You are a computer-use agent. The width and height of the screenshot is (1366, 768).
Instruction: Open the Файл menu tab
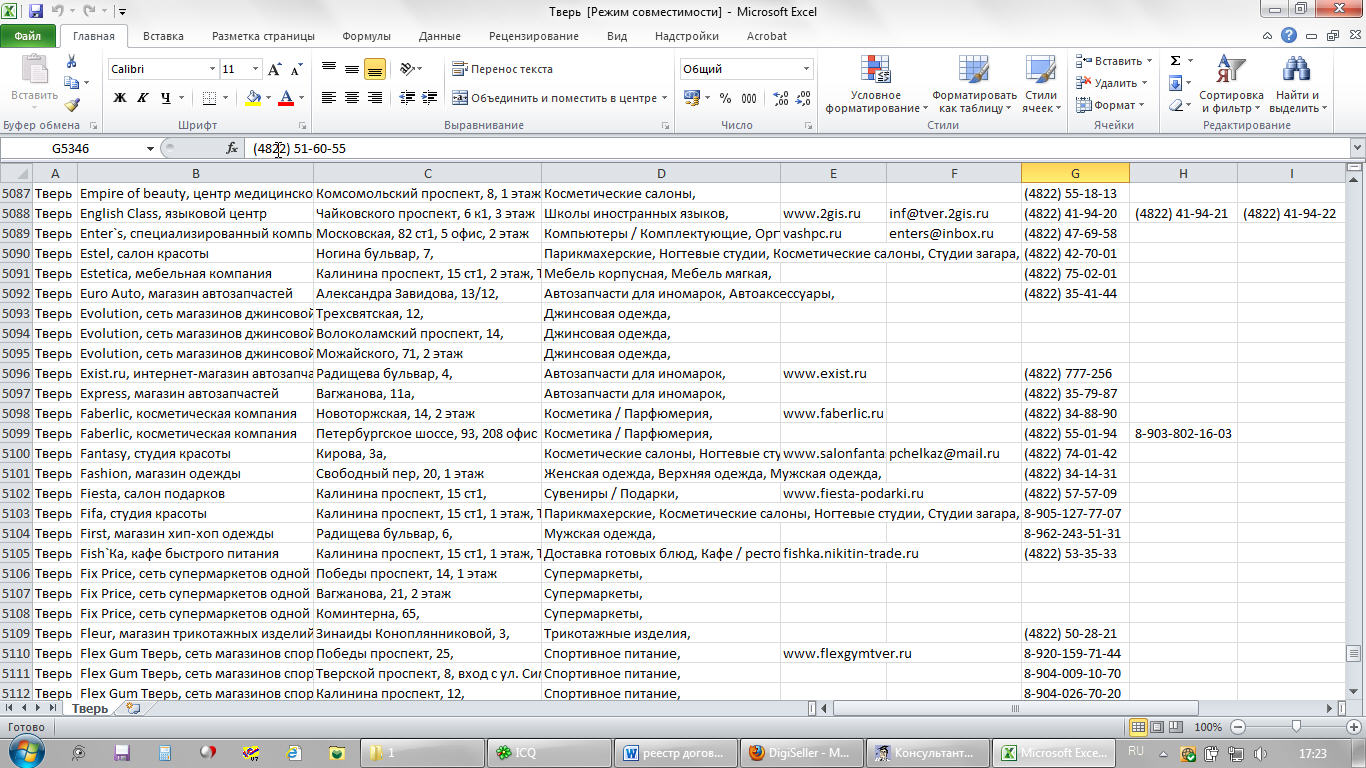[28, 36]
